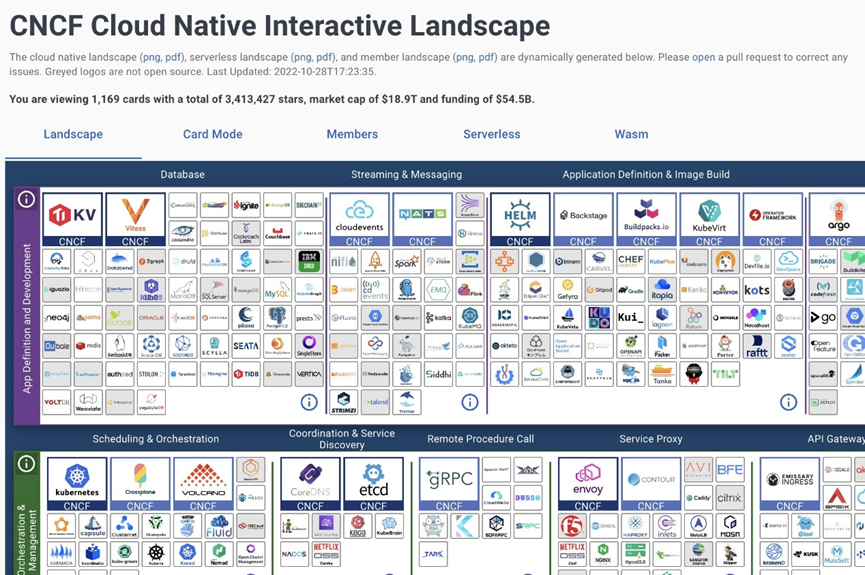Click the MuleSoft logo tile
Image resolution: width=865 pixels, height=575 pixels.
tap(837, 553)
